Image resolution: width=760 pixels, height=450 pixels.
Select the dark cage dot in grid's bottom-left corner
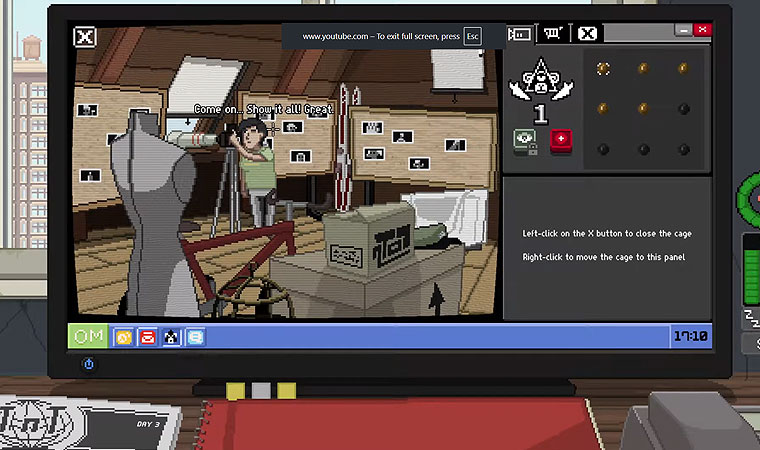pyautogui.click(x=603, y=149)
